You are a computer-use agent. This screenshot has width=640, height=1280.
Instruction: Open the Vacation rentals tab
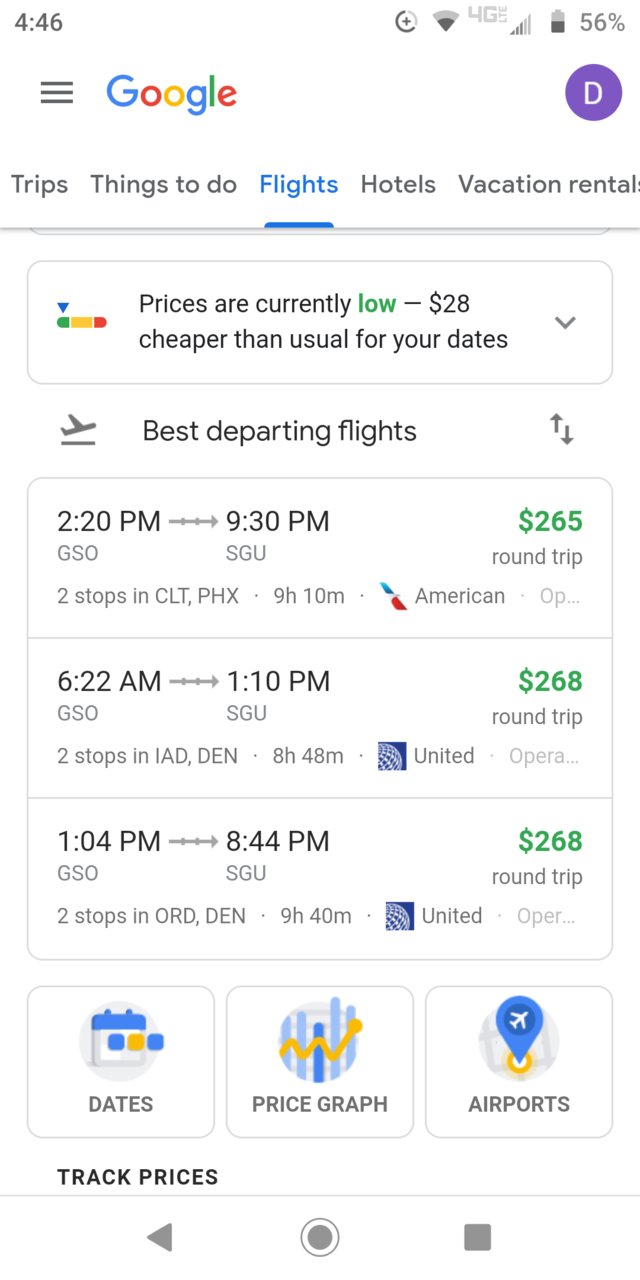click(548, 184)
